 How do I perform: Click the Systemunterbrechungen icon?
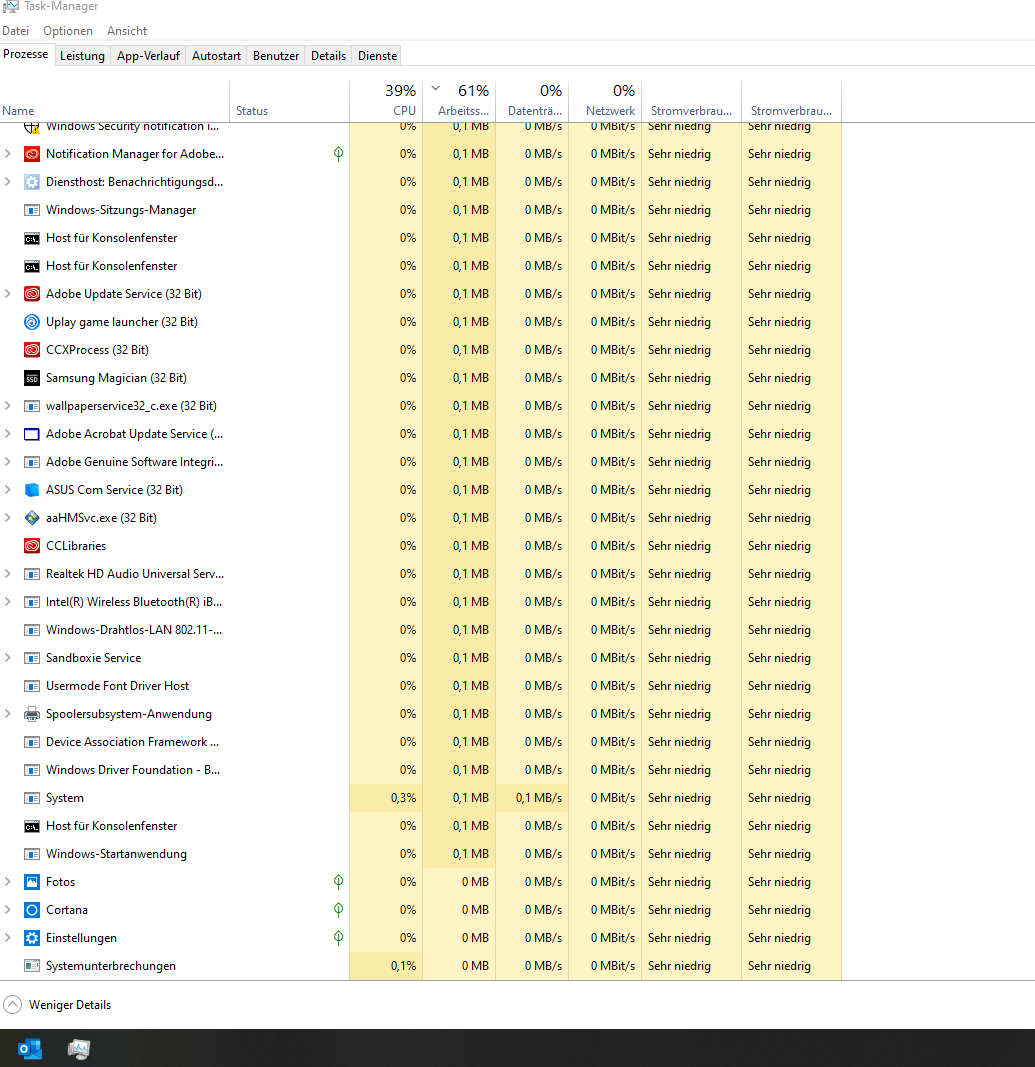(x=31, y=966)
